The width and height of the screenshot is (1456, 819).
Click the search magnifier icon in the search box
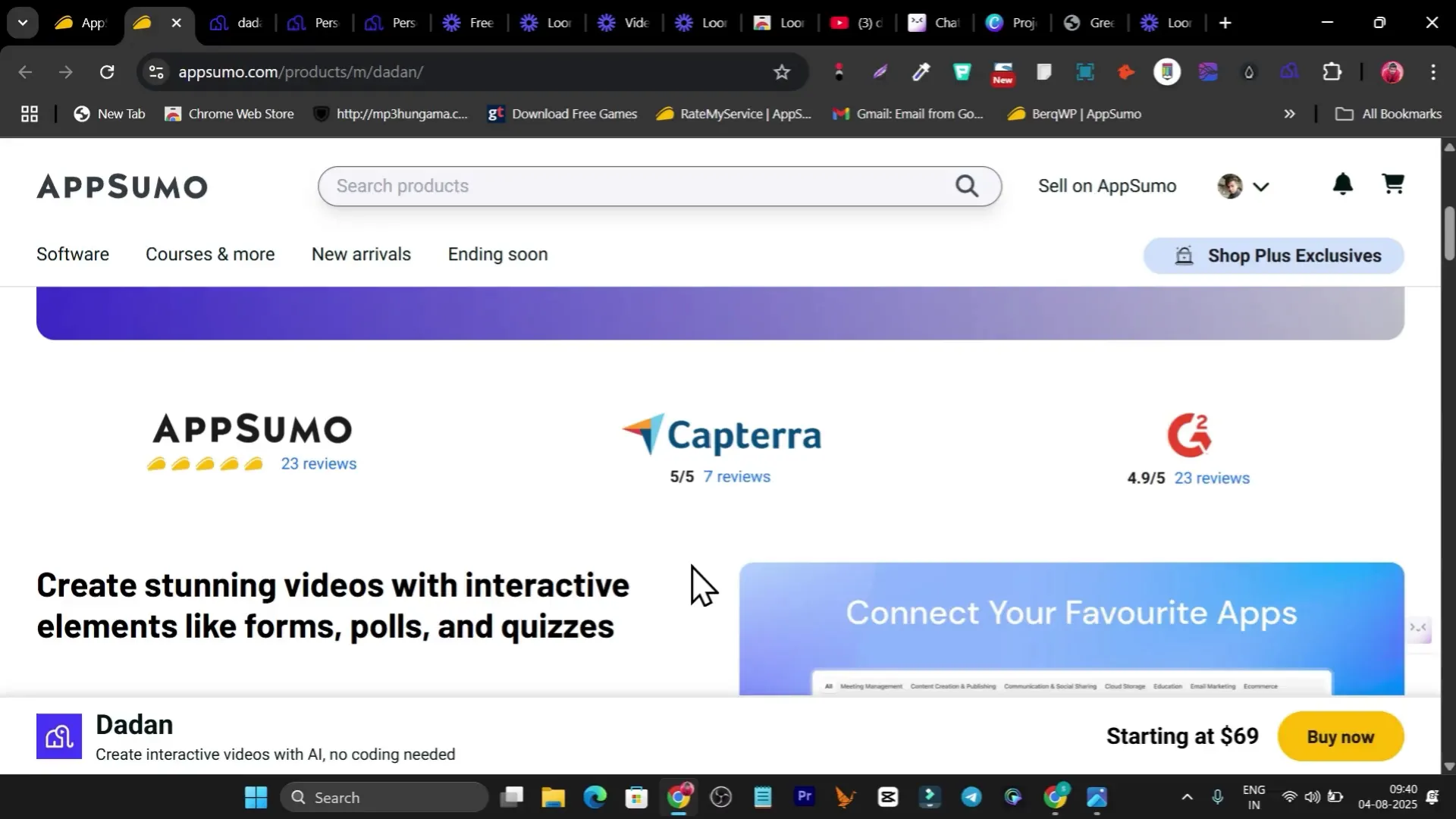tap(966, 186)
